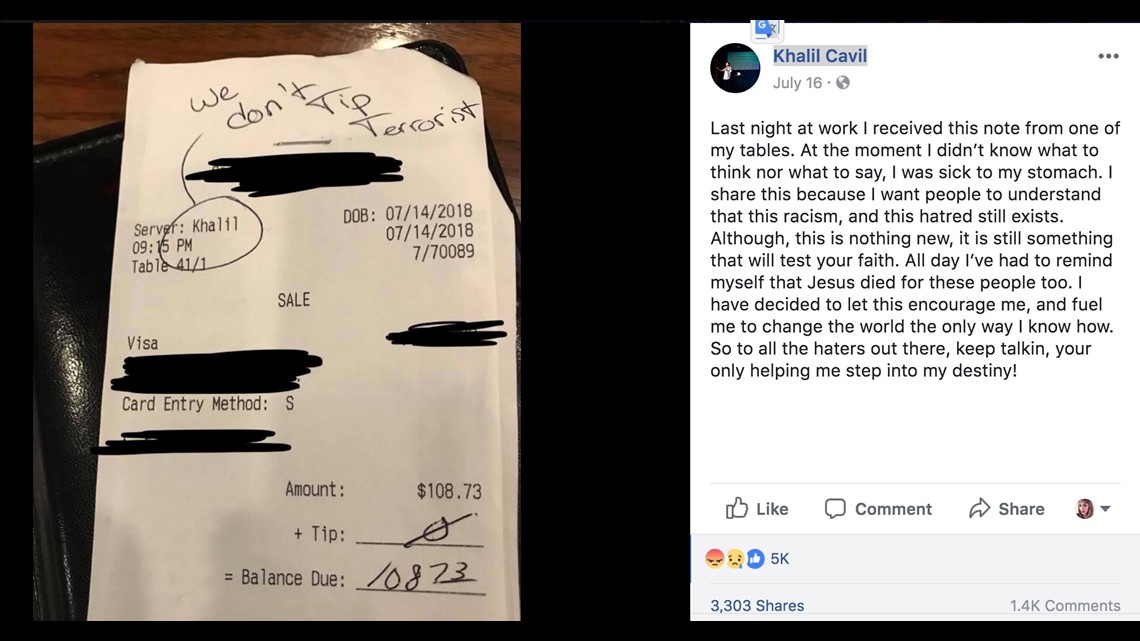Open the 3,303 Shares list
The height and width of the screenshot is (641, 1140).
pyautogui.click(x=757, y=605)
